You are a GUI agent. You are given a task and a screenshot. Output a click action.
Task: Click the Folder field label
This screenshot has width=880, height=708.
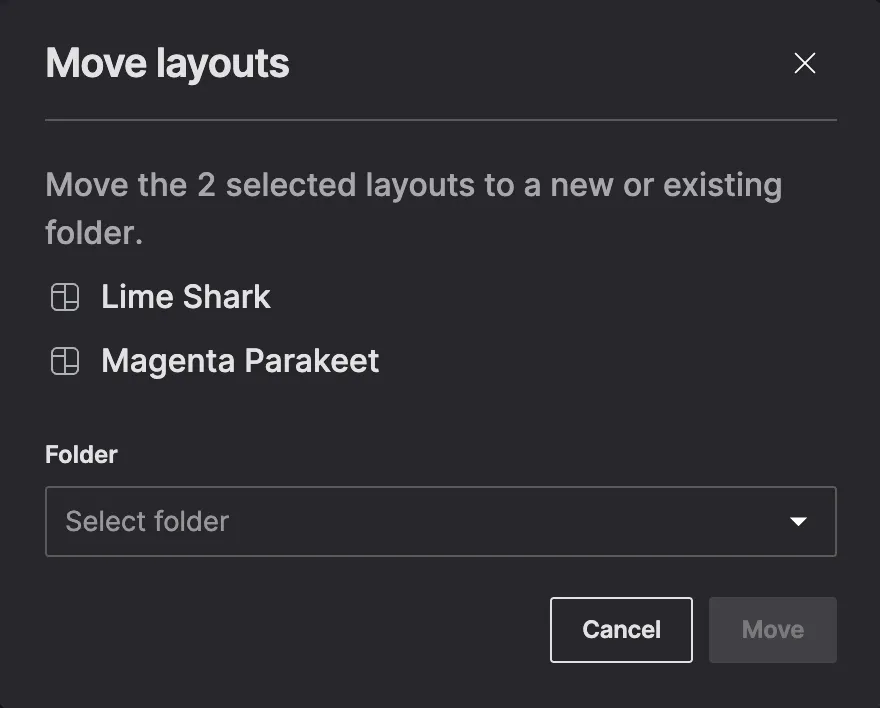click(80, 454)
